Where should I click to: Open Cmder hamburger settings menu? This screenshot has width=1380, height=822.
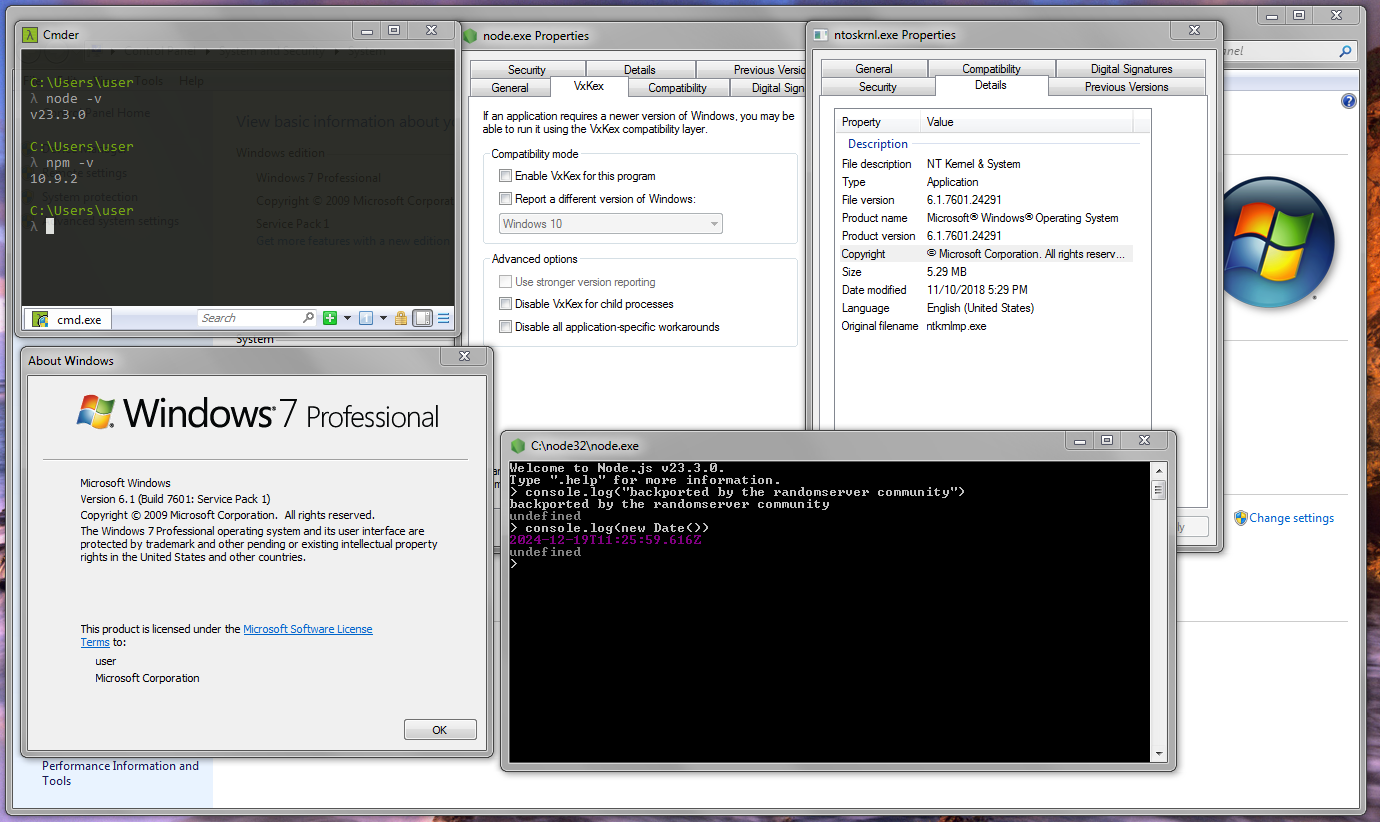click(x=444, y=318)
